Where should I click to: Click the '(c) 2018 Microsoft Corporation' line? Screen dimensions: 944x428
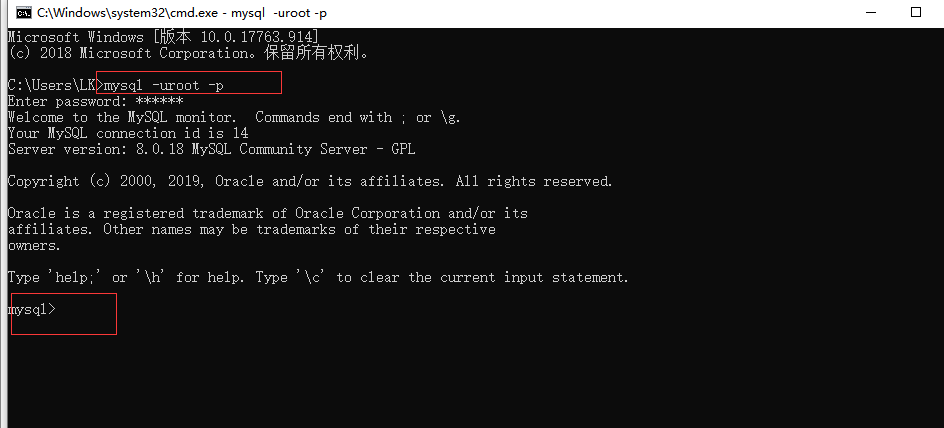tap(188, 53)
